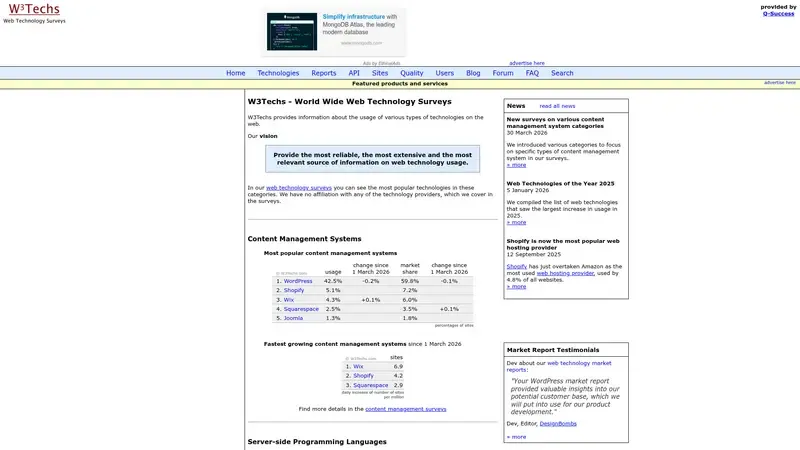The image size is (800, 450).
Task: Open the web hosting provider link
Action: (565, 273)
